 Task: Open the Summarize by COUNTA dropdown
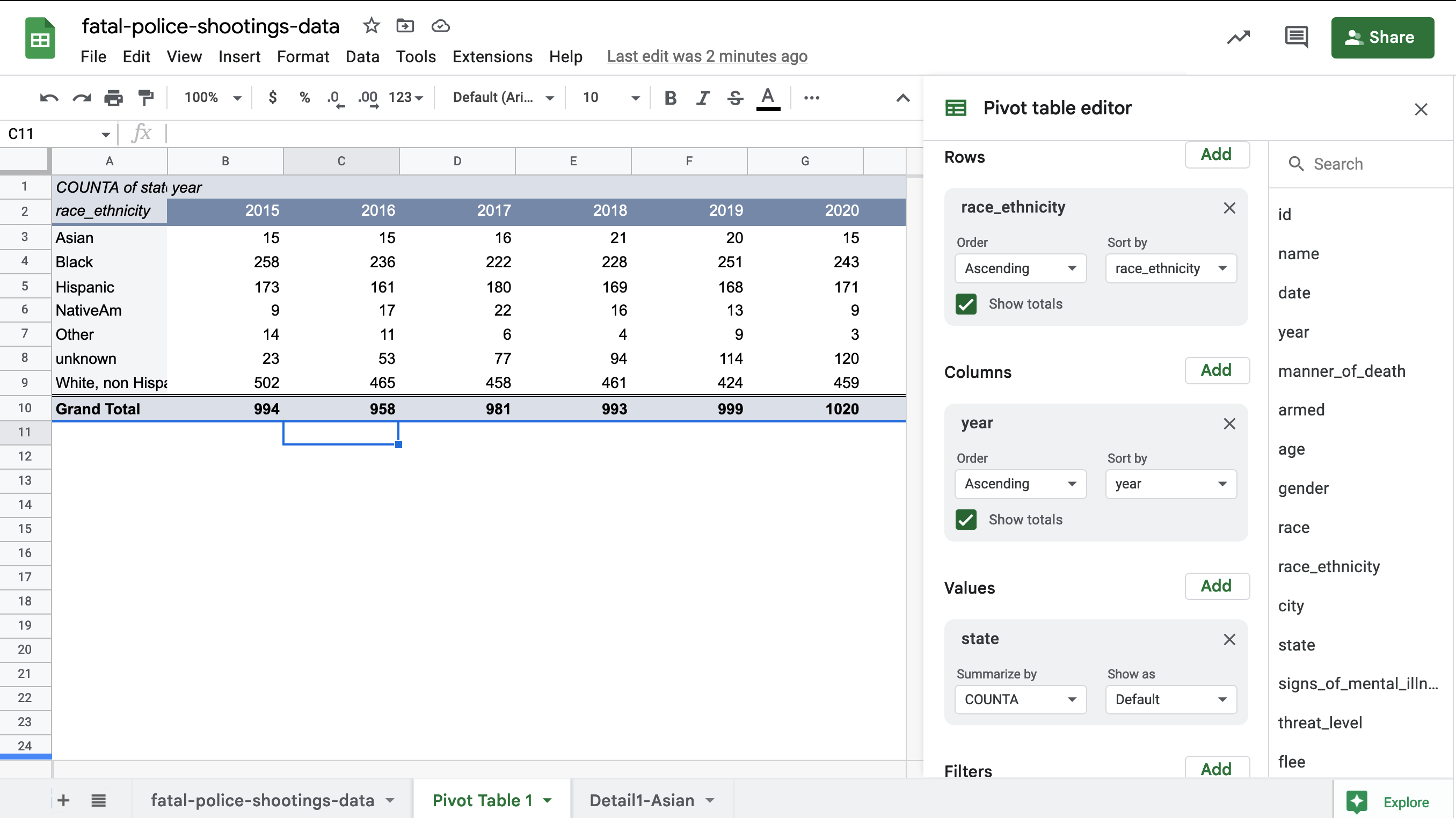pos(1020,699)
